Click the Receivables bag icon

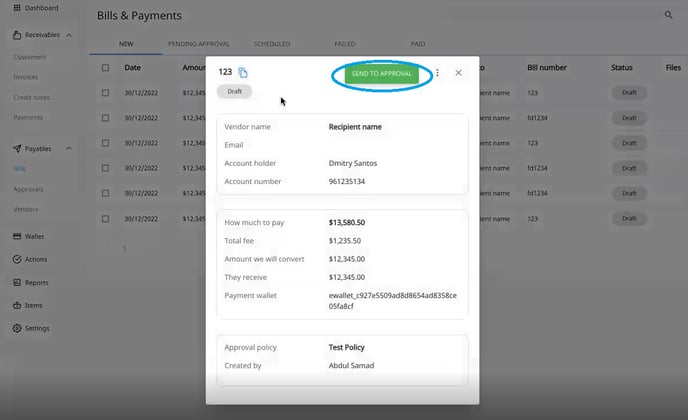click(17, 35)
